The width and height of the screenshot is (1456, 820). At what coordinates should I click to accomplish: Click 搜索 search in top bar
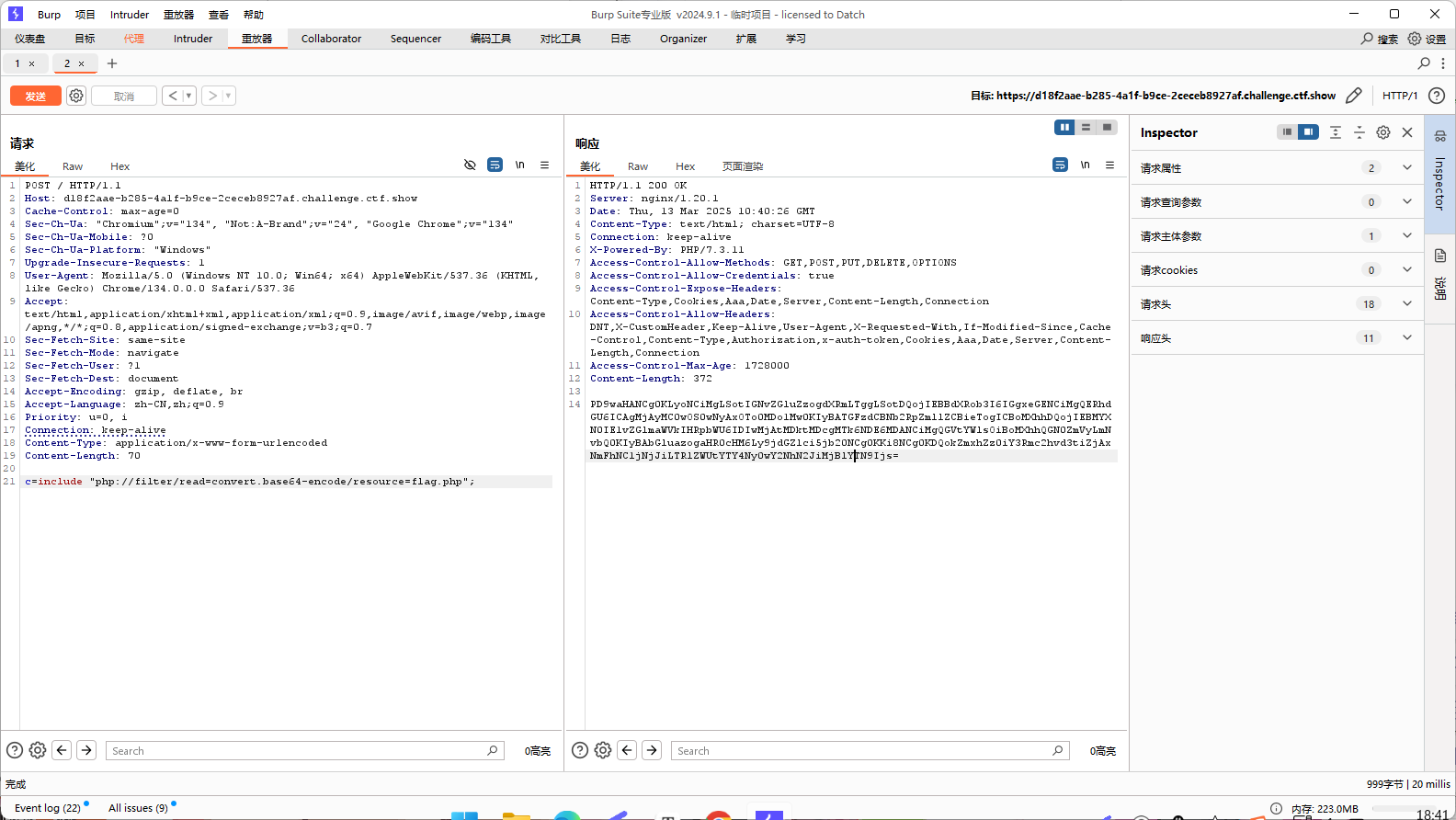point(1380,39)
